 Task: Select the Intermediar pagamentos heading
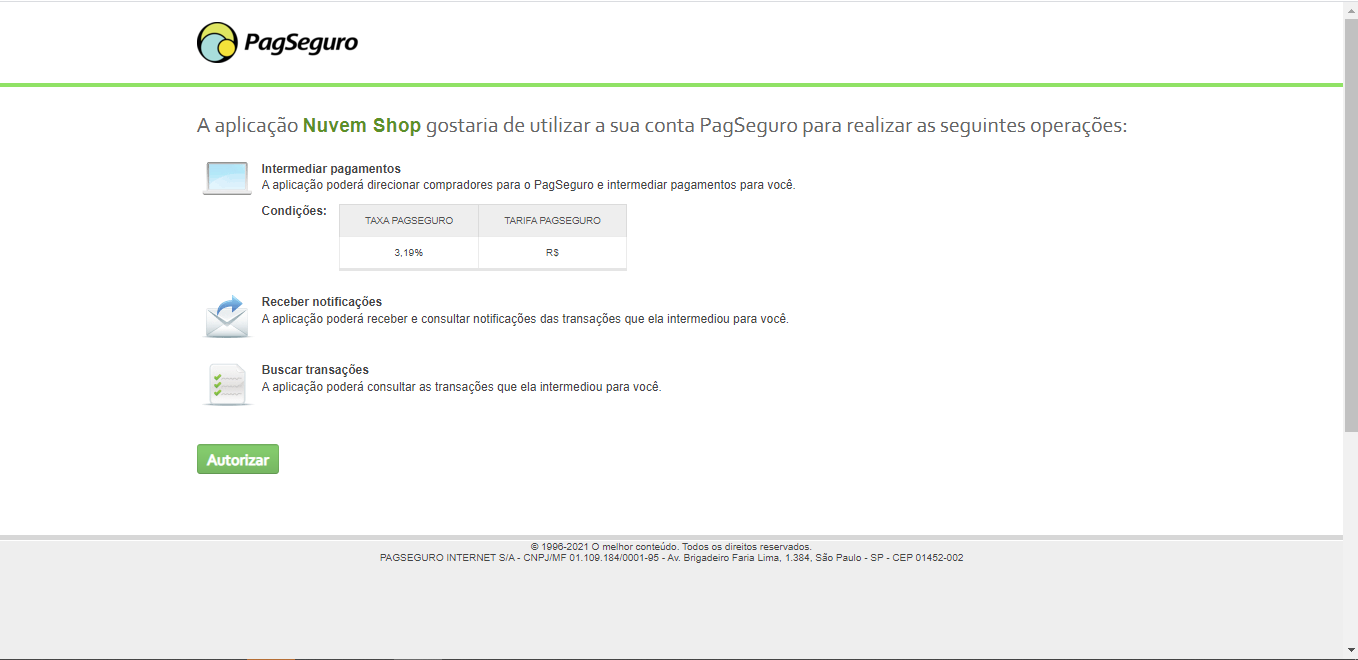pyautogui.click(x=331, y=169)
